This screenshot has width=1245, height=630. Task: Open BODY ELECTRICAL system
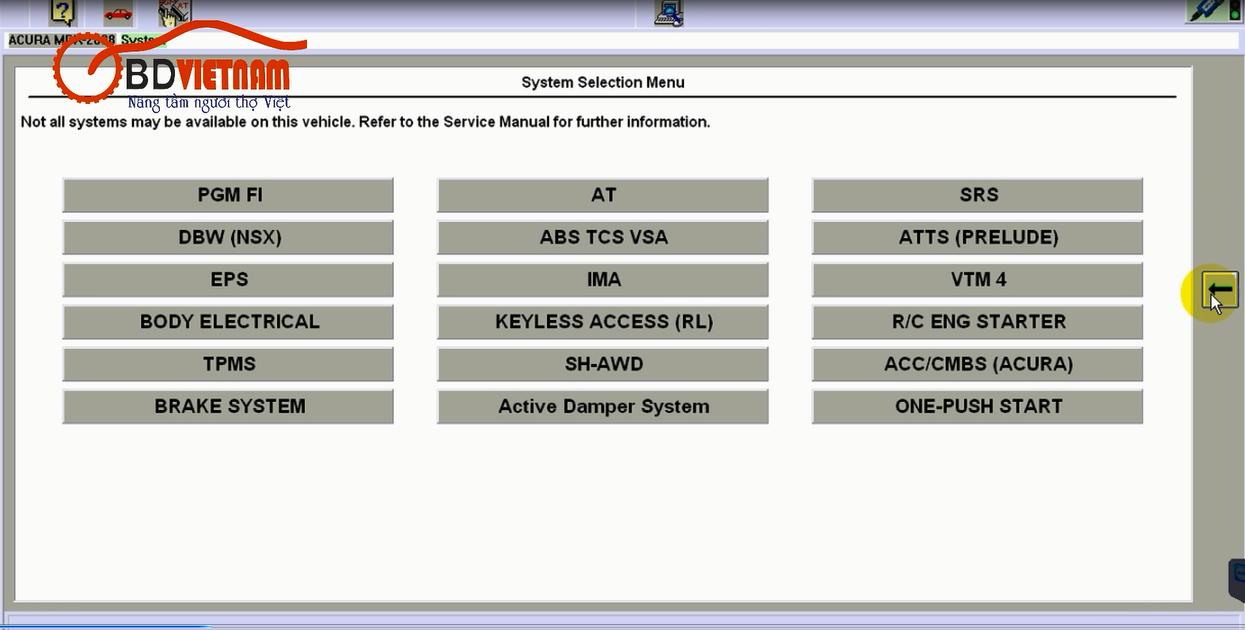coord(228,322)
